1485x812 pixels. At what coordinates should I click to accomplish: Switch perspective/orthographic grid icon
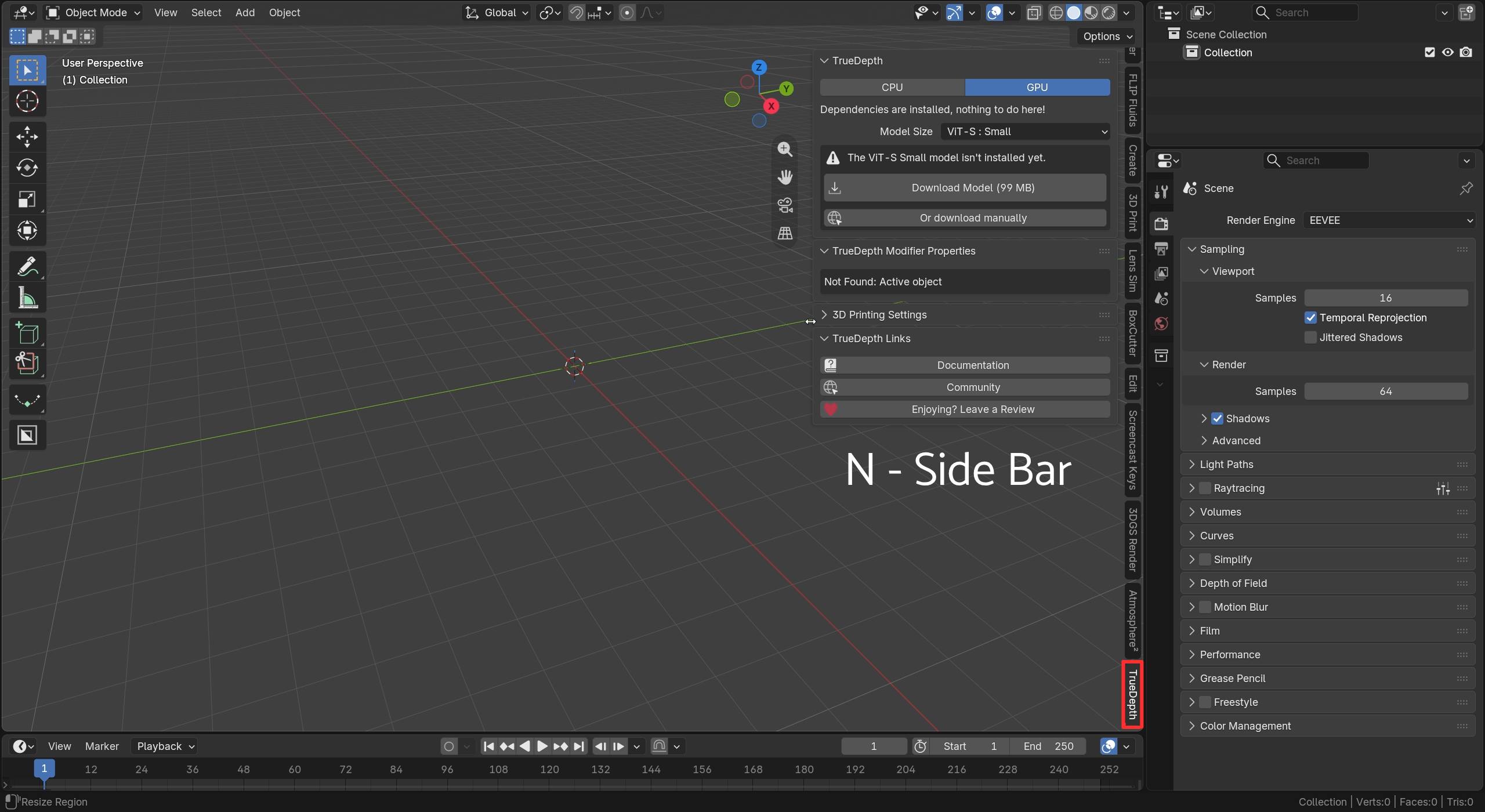[x=785, y=233]
